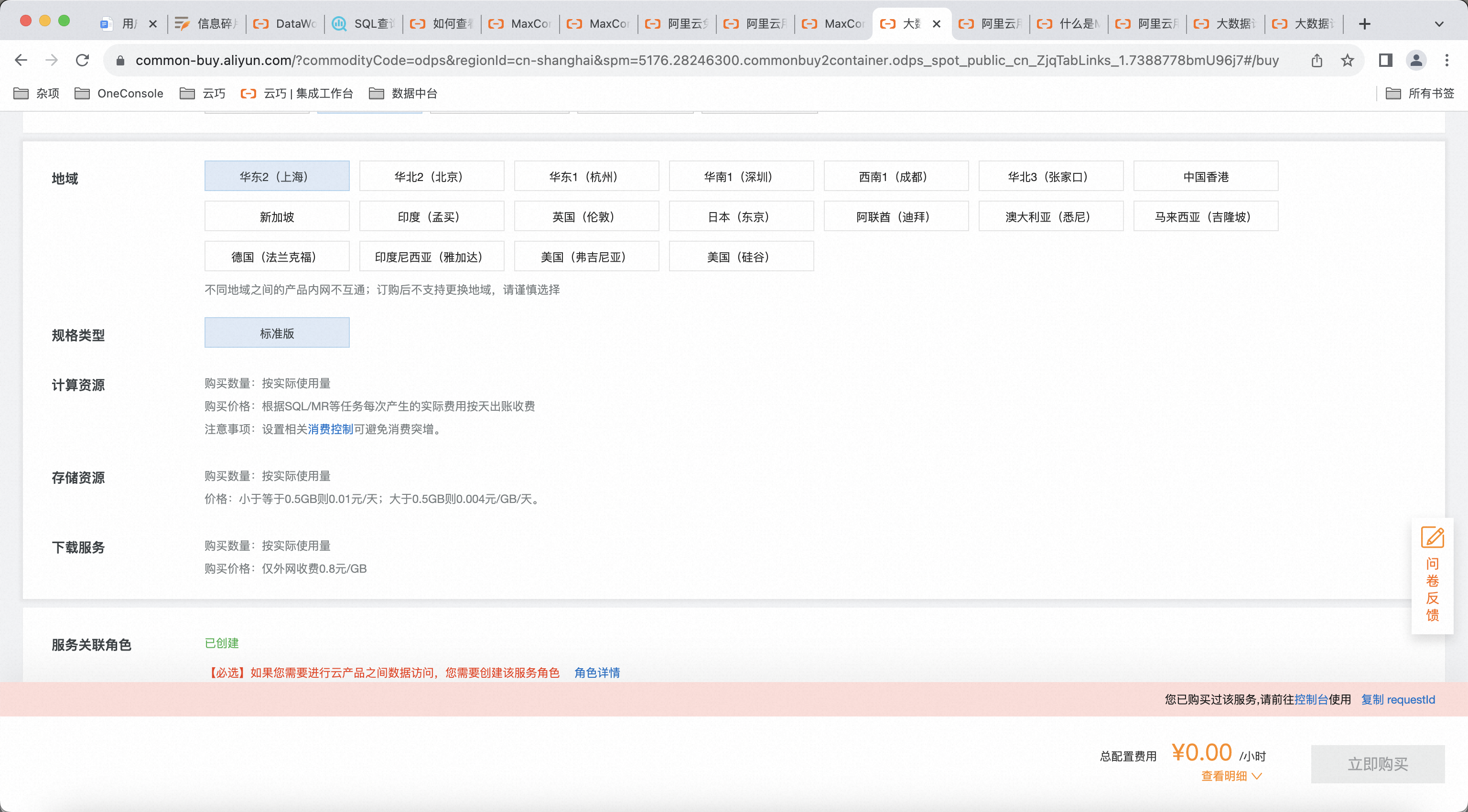
Task: Go back to the previous page
Action: pyautogui.click(x=21, y=60)
